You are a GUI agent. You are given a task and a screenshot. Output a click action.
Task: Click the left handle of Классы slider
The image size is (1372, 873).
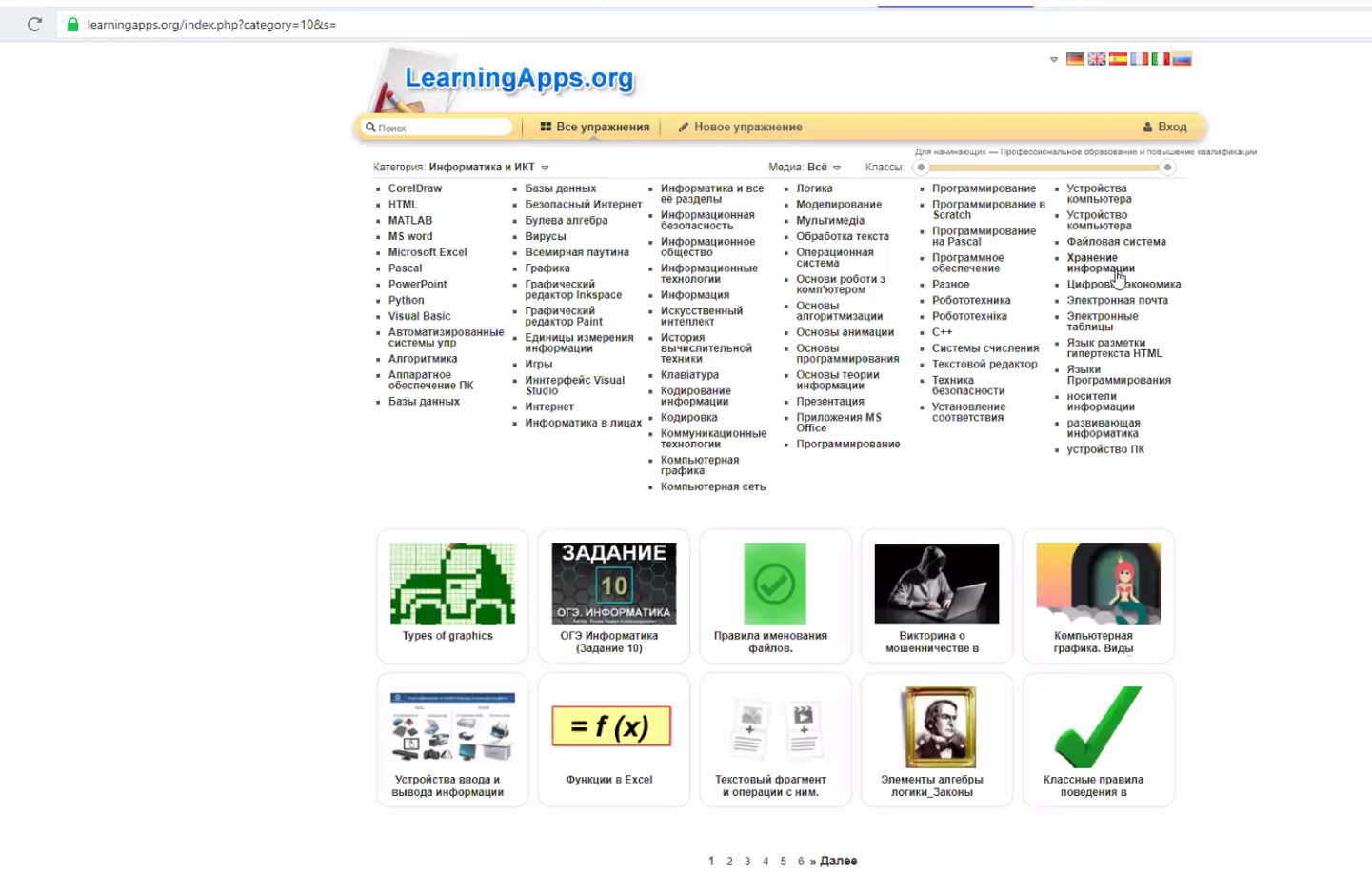921,168
